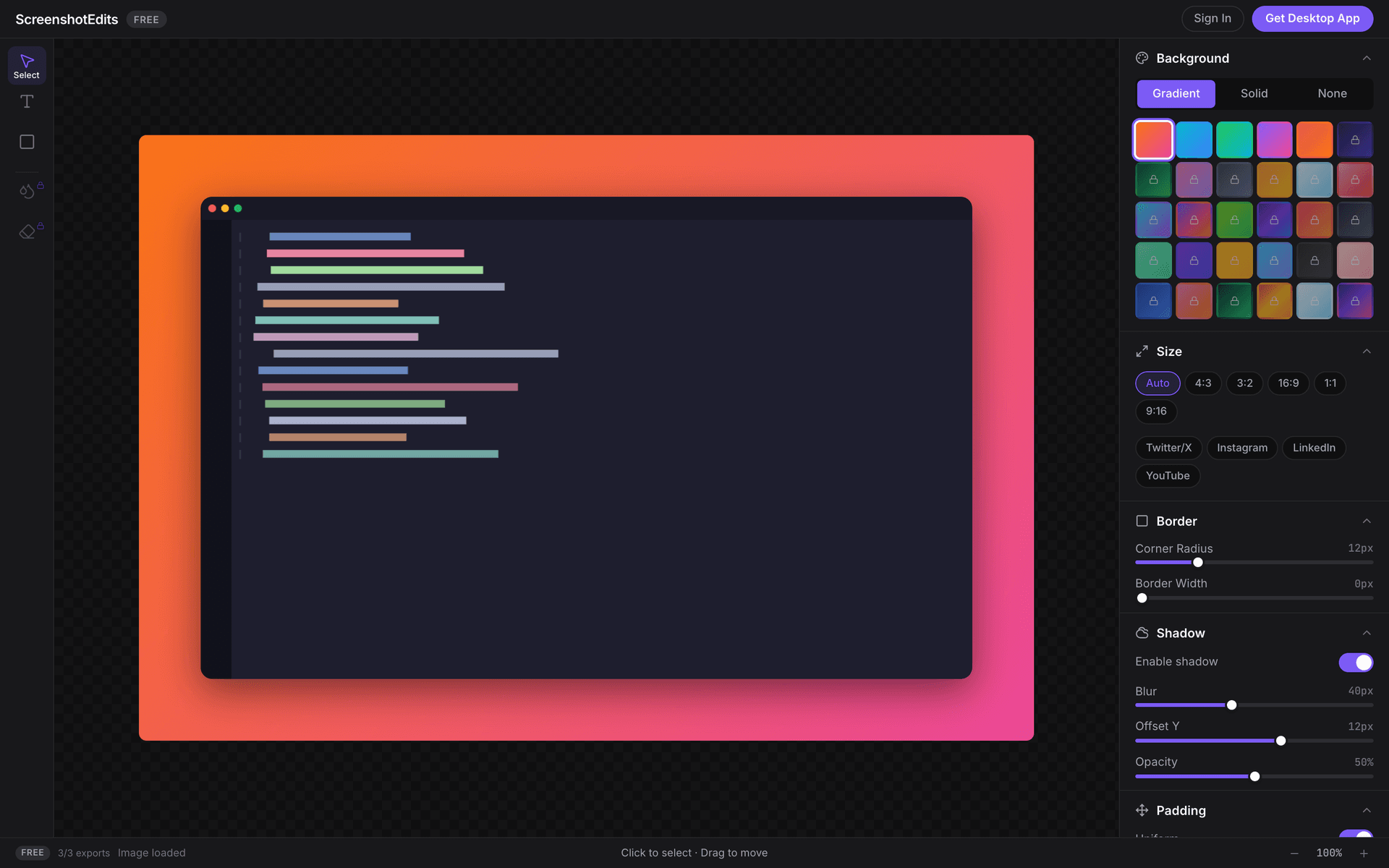This screenshot has height=868, width=1389.
Task: Pick the blue gradient background swatch
Action: [x=1194, y=139]
